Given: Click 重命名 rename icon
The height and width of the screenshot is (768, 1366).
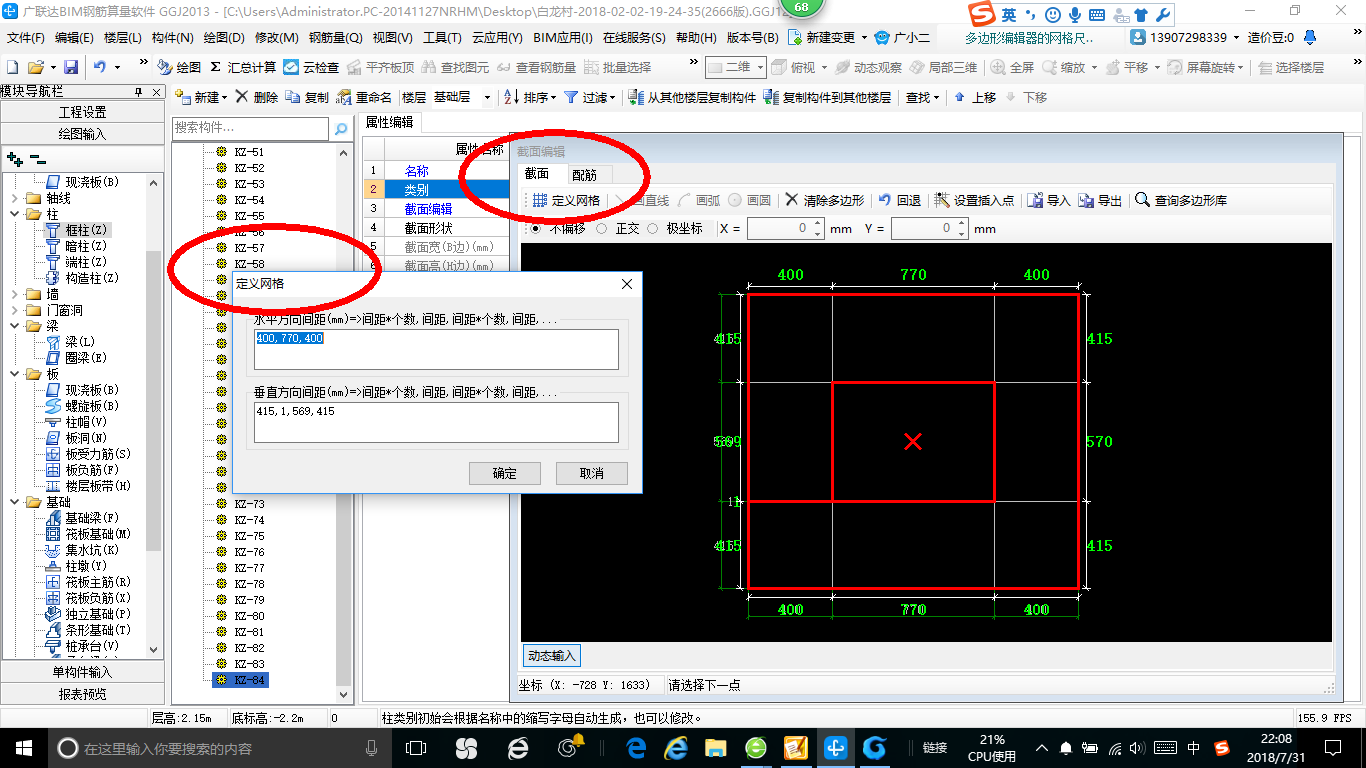Looking at the screenshot, I should pos(345,97).
